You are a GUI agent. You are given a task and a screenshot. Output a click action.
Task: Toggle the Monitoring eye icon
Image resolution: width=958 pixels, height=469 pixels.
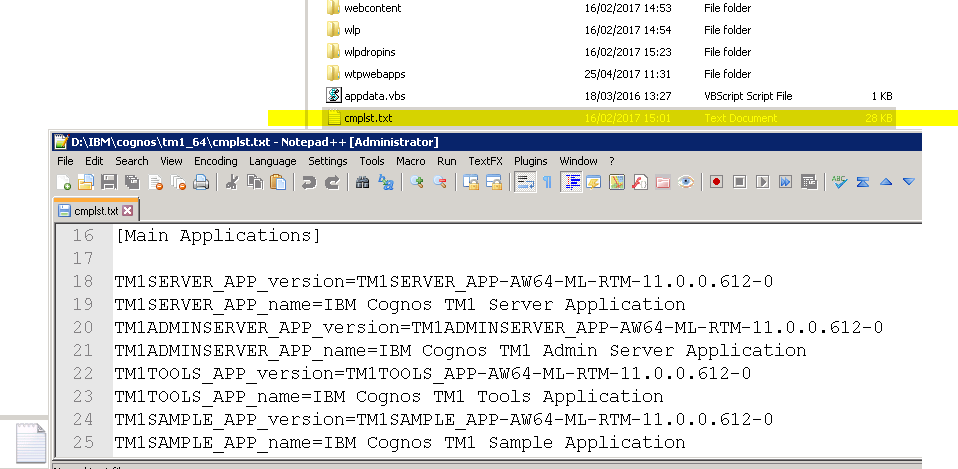(x=685, y=182)
